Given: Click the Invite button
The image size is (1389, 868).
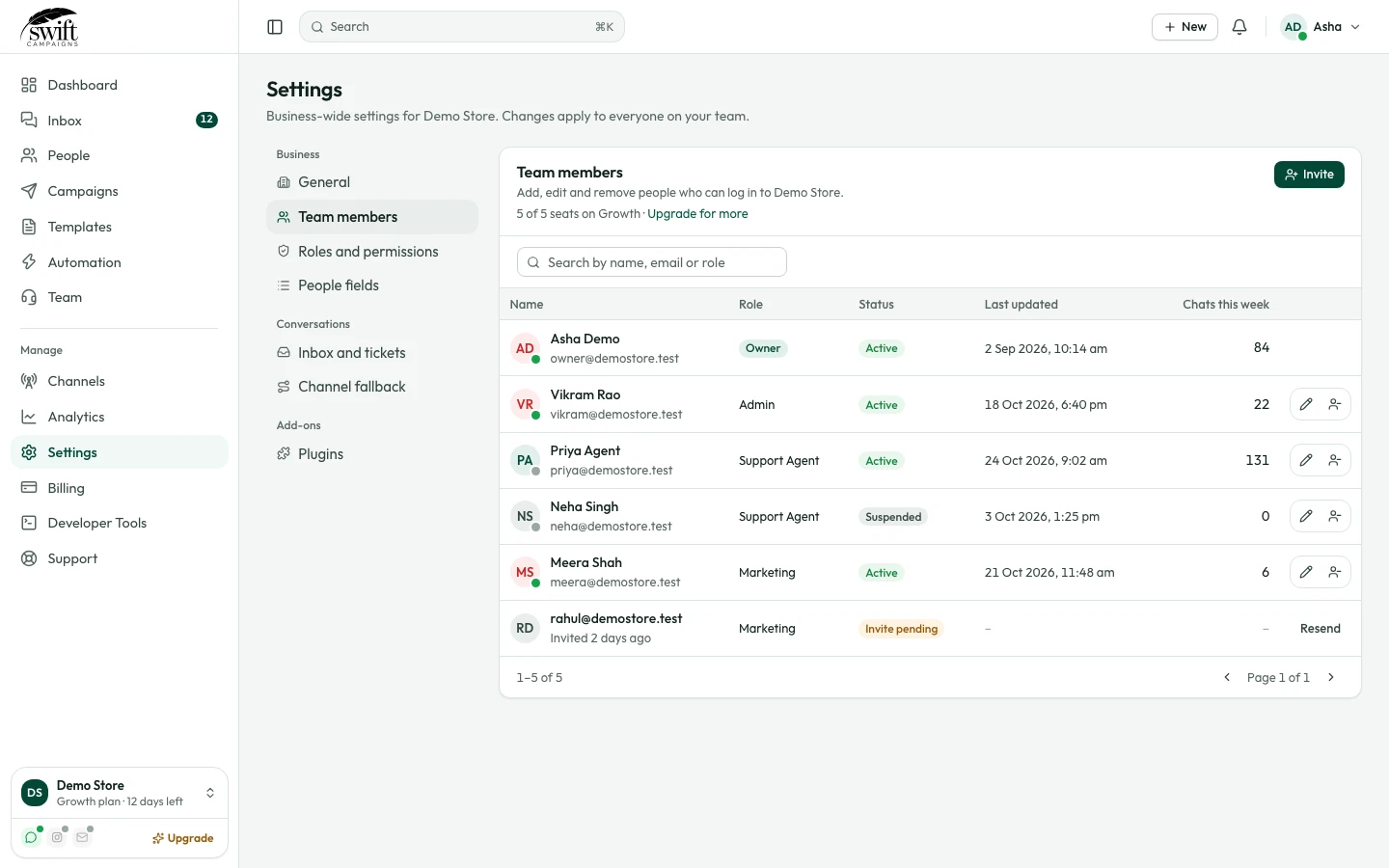Looking at the screenshot, I should (1309, 175).
